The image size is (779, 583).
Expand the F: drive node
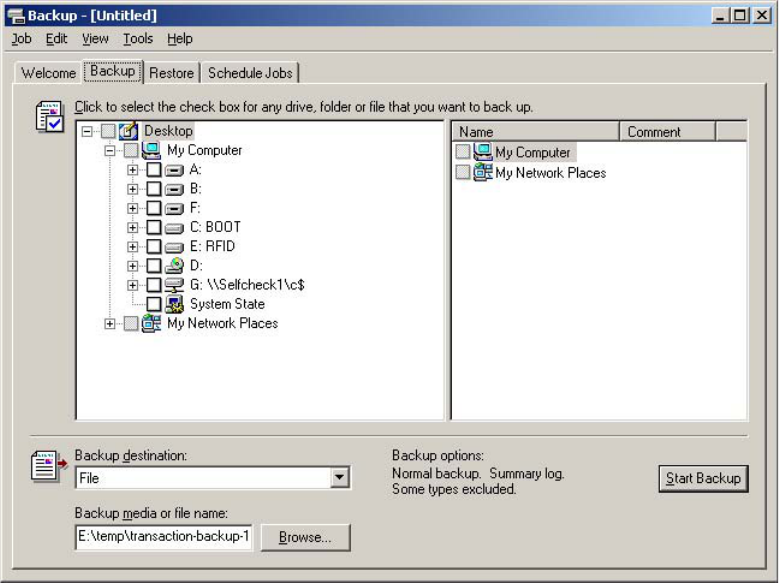click(x=133, y=208)
